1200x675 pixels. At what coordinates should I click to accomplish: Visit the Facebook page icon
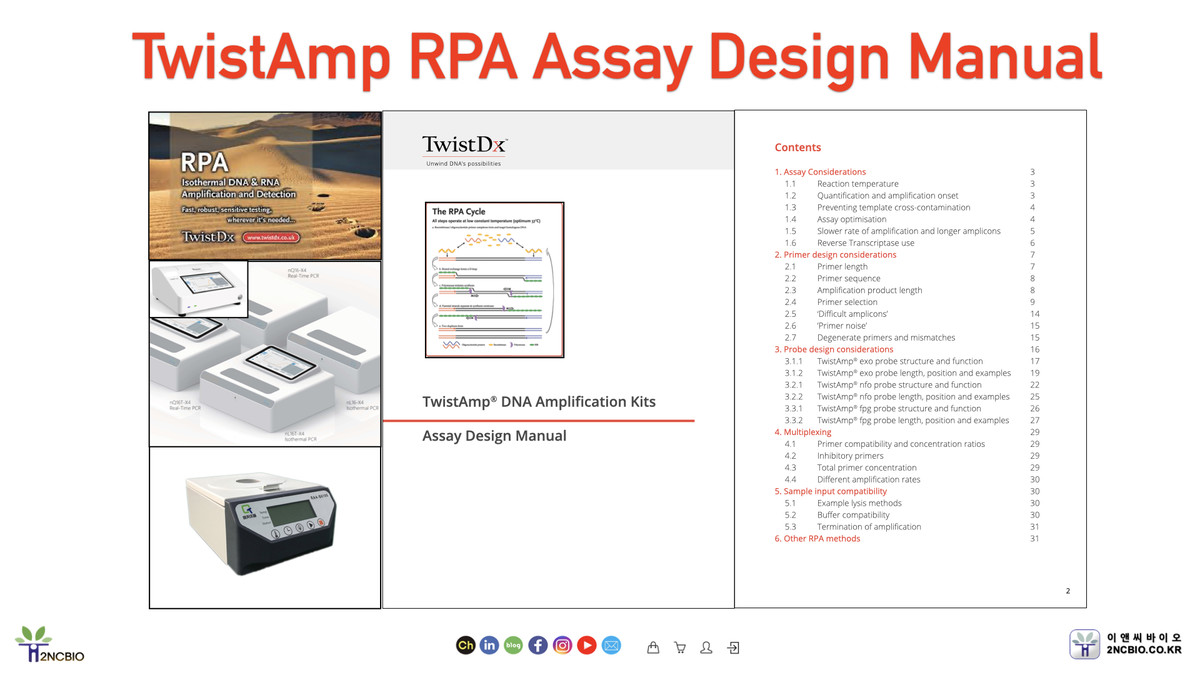click(x=538, y=646)
